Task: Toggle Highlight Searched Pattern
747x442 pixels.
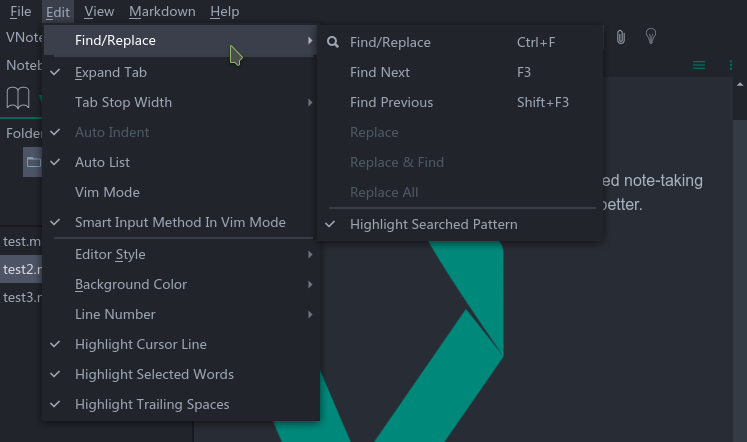Action: pyautogui.click(x=460, y=224)
